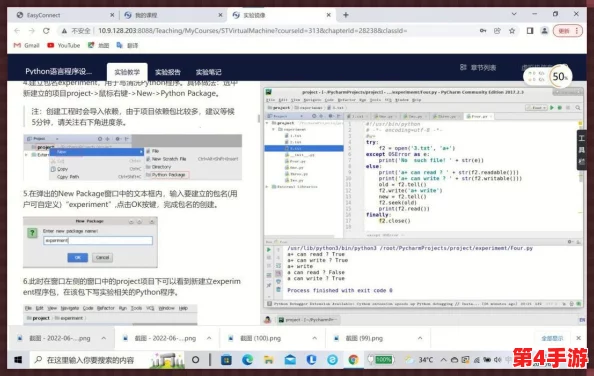Show hidden system tray icons chevron
The width and height of the screenshot is (594, 376).
(x=443, y=360)
